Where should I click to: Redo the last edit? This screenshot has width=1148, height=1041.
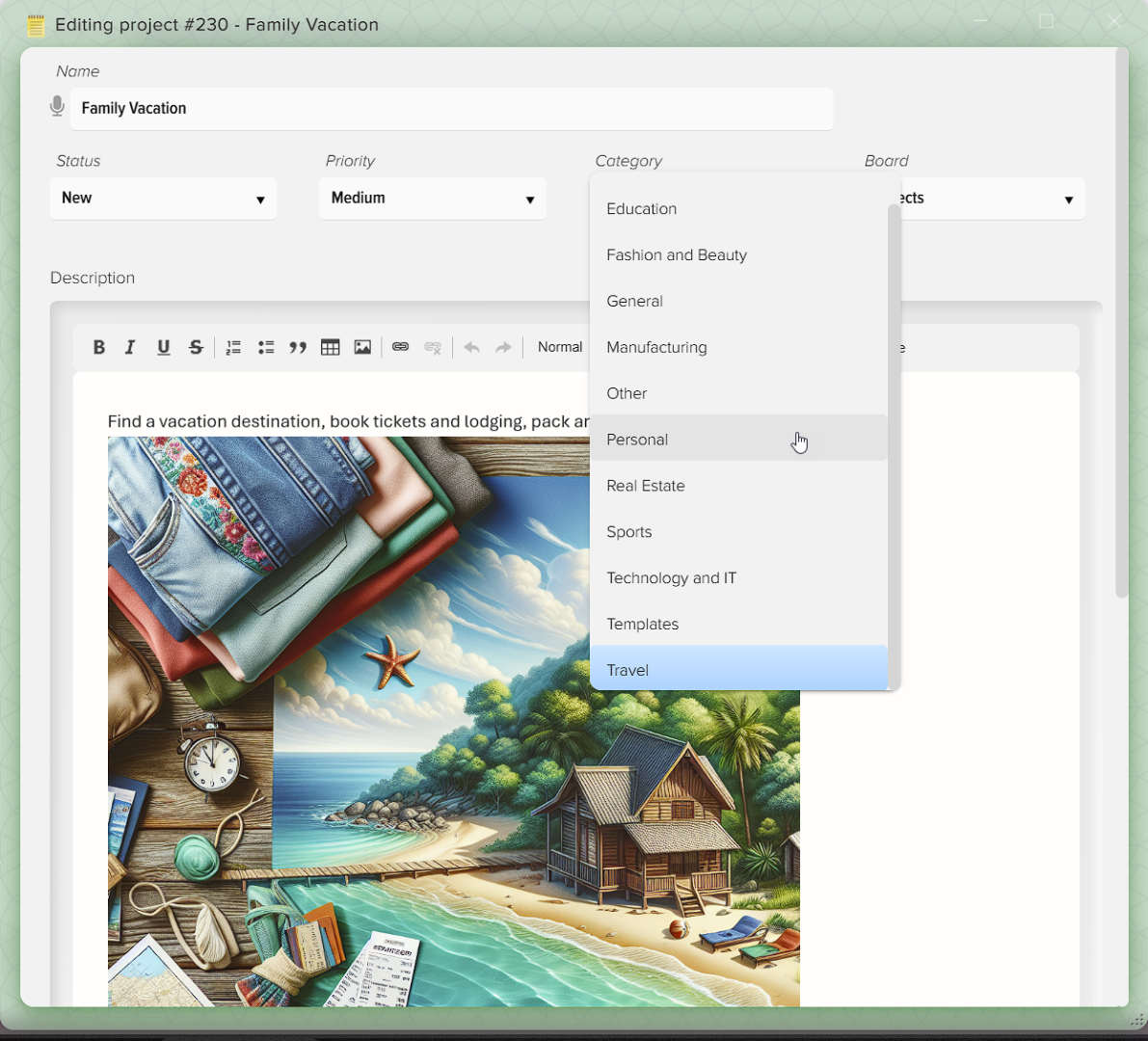(504, 347)
